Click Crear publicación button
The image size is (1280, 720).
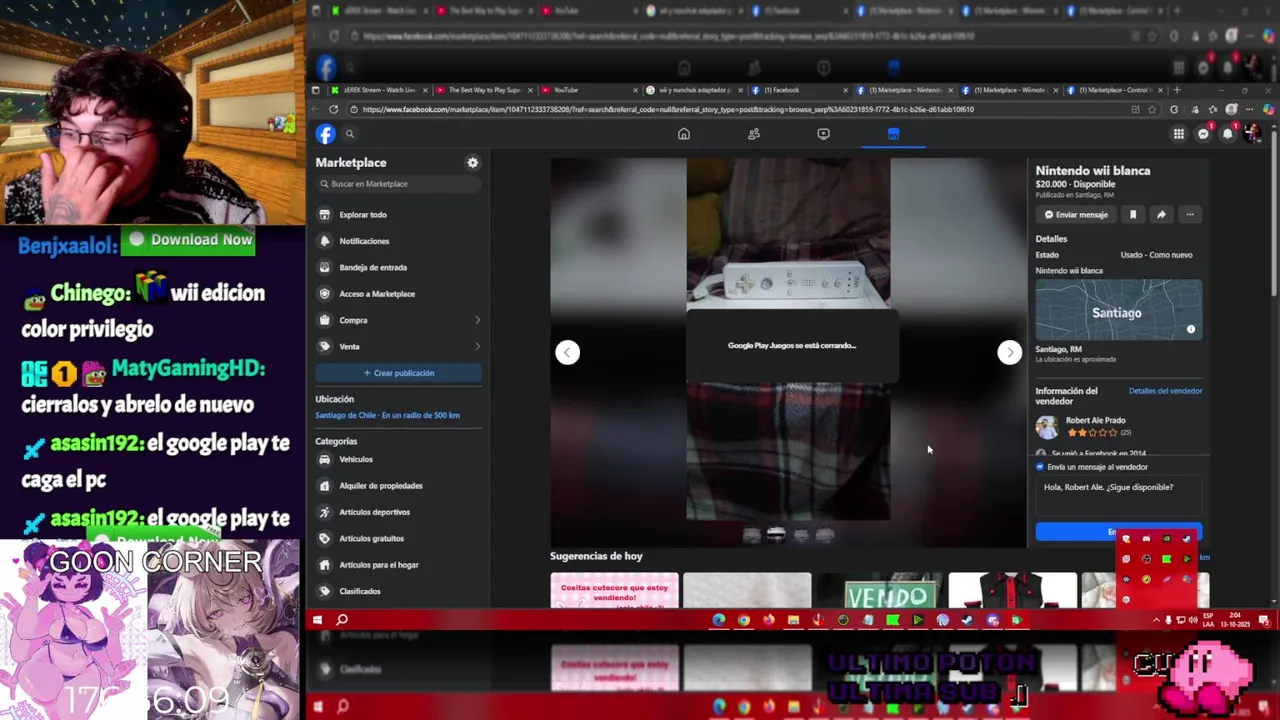tap(398, 373)
